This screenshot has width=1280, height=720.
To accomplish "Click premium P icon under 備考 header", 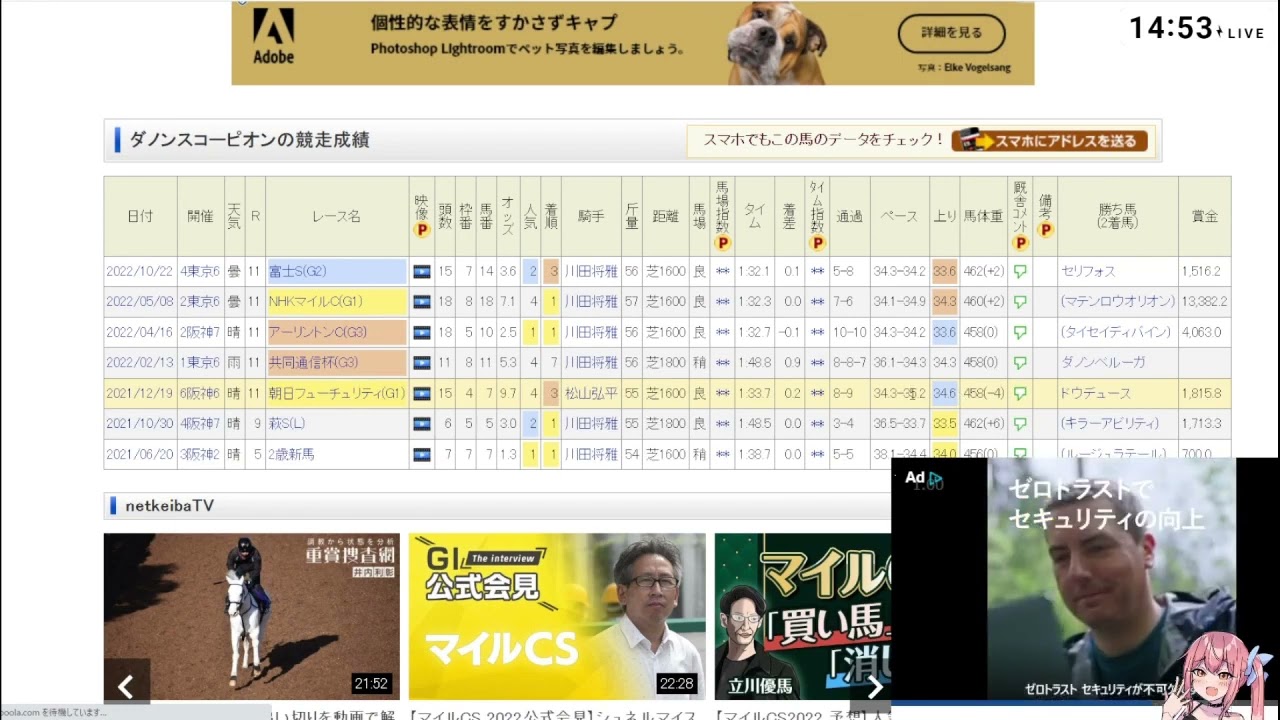I will click(1045, 230).
